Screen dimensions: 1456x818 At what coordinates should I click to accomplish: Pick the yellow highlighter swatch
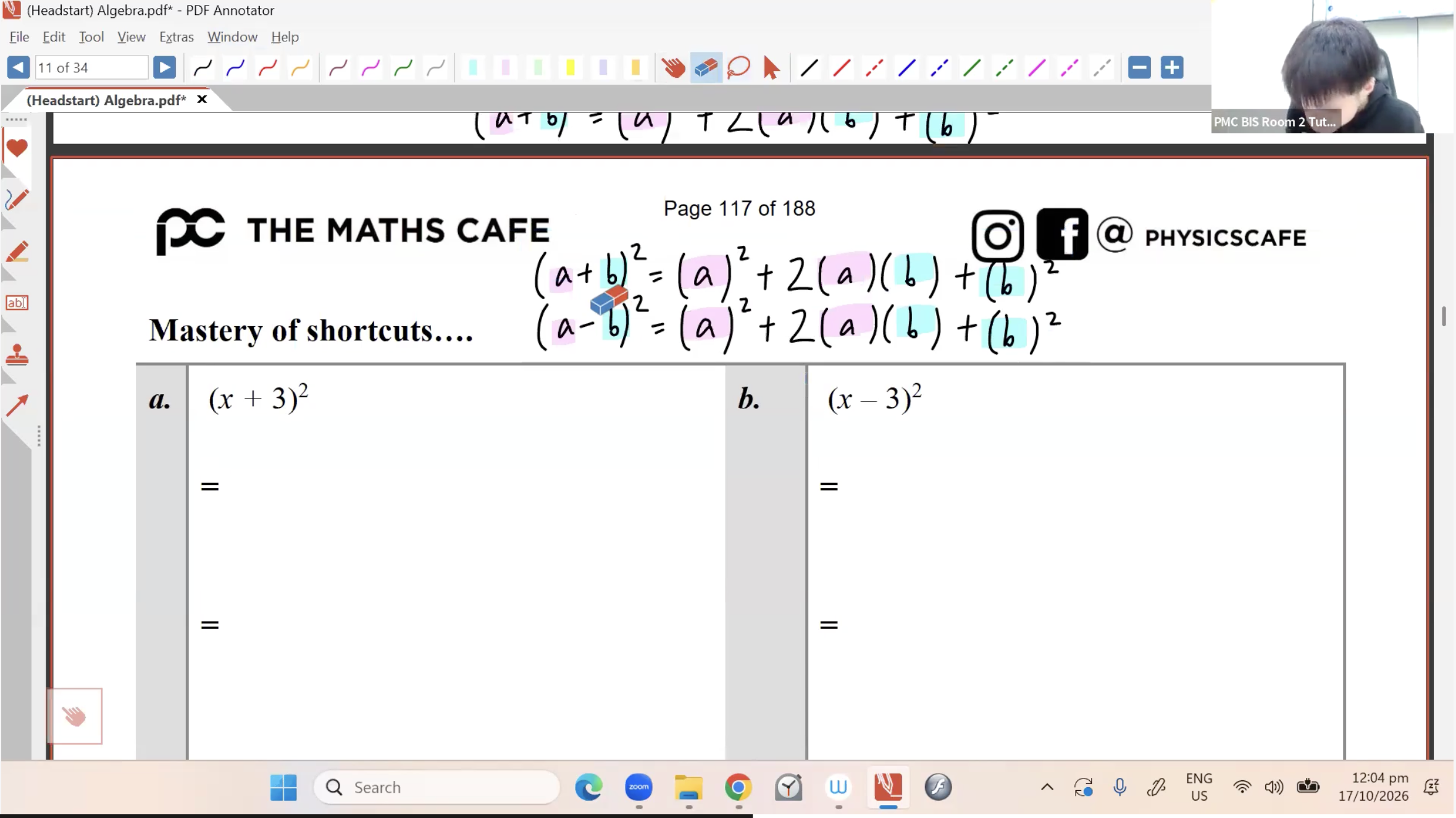point(571,67)
